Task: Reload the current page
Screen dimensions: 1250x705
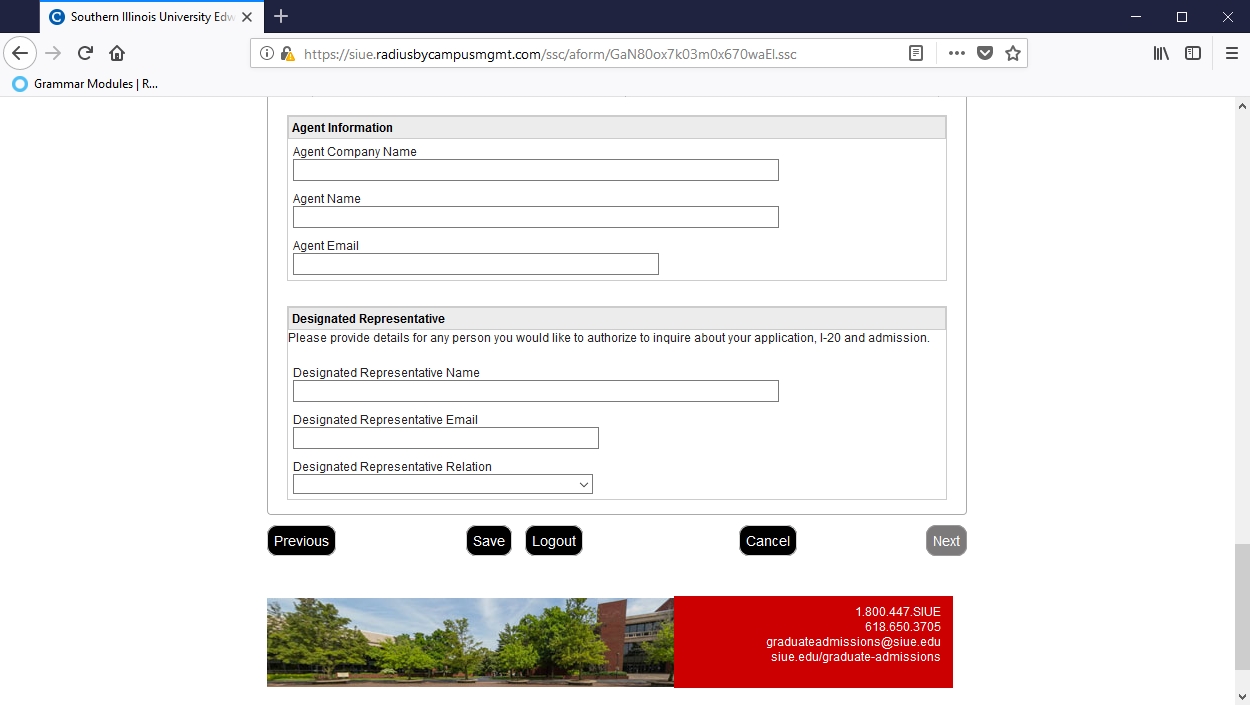Action: pyautogui.click(x=85, y=54)
